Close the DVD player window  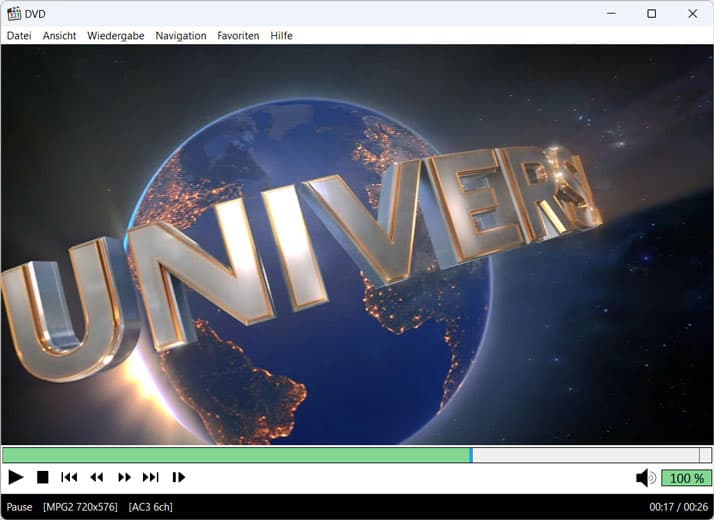pos(693,14)
